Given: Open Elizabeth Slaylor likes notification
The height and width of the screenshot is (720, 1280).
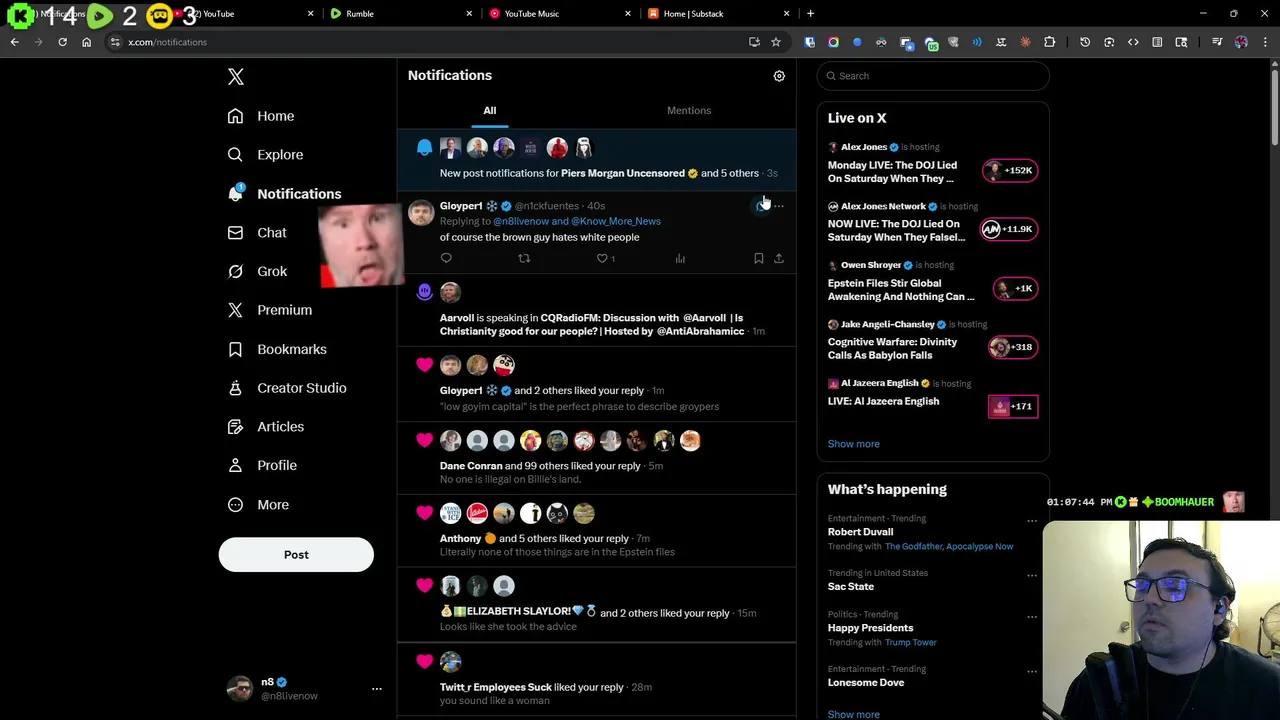Looking at the screenshot, I should pyautogui.click(x=597, y=604).
